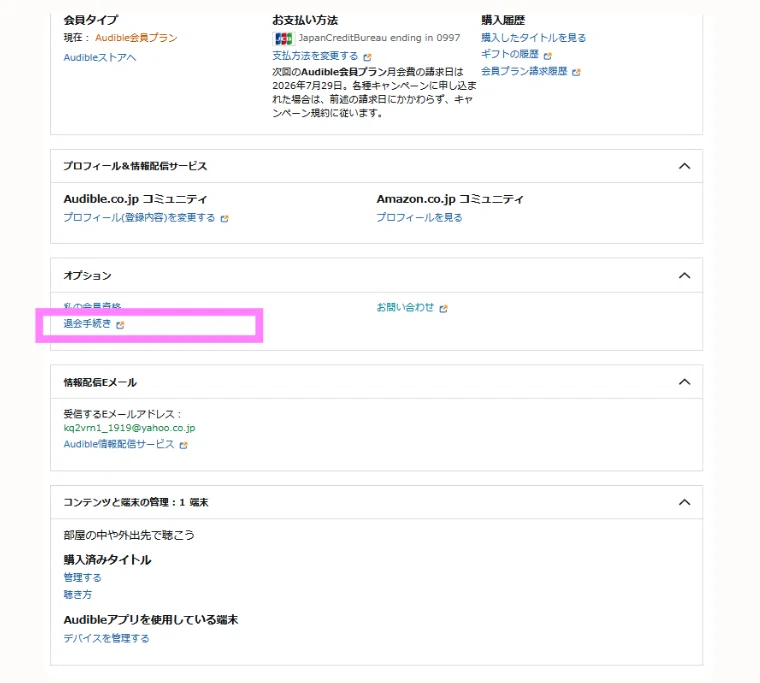Click the external icon next to 会員プラン請求履歴
Image resolution: width=760 pixels, height=683 pixels.
(x=576, y=72)
